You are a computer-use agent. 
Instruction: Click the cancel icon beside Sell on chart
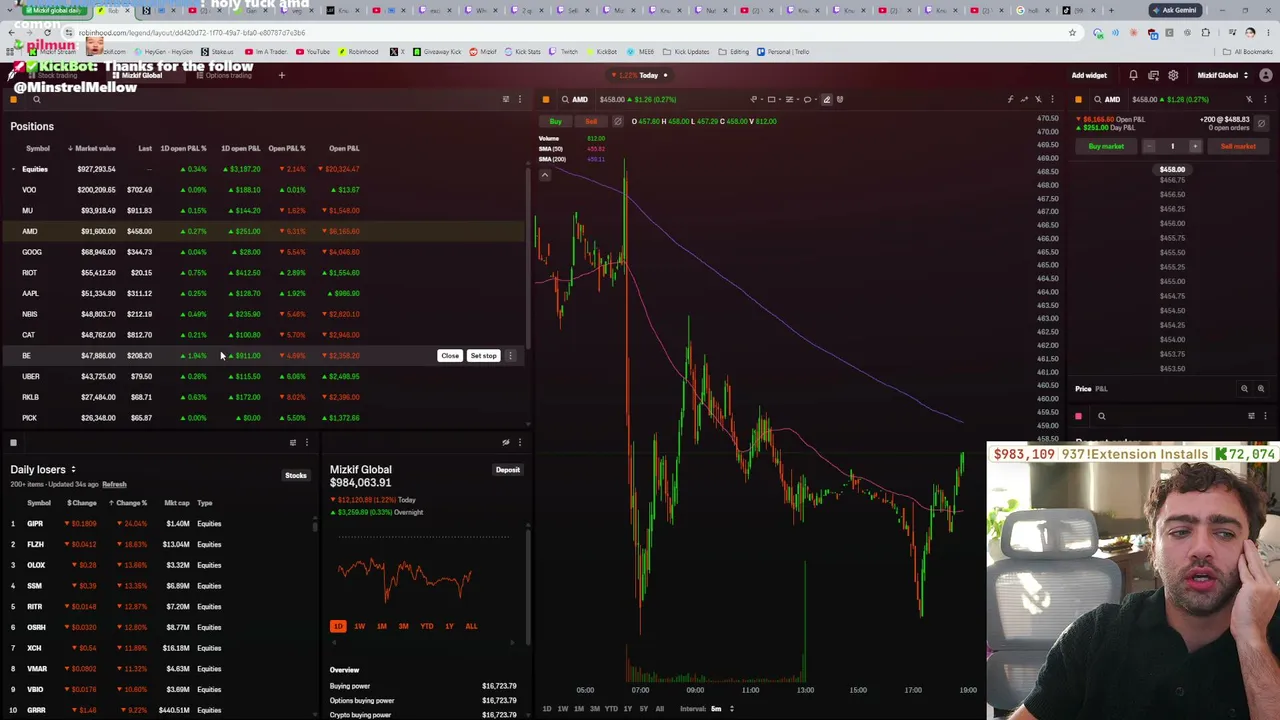click(x=617, y=122)
